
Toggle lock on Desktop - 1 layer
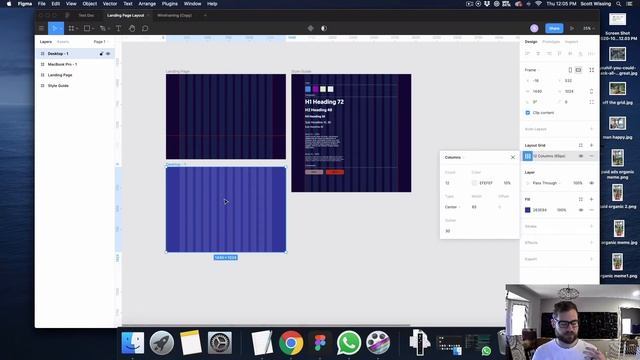pos(101,53)
